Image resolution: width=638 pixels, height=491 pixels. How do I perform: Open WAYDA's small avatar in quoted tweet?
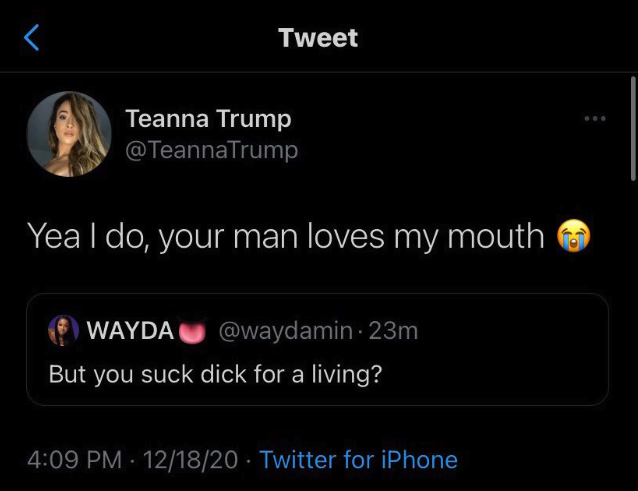tap(63, 331)
